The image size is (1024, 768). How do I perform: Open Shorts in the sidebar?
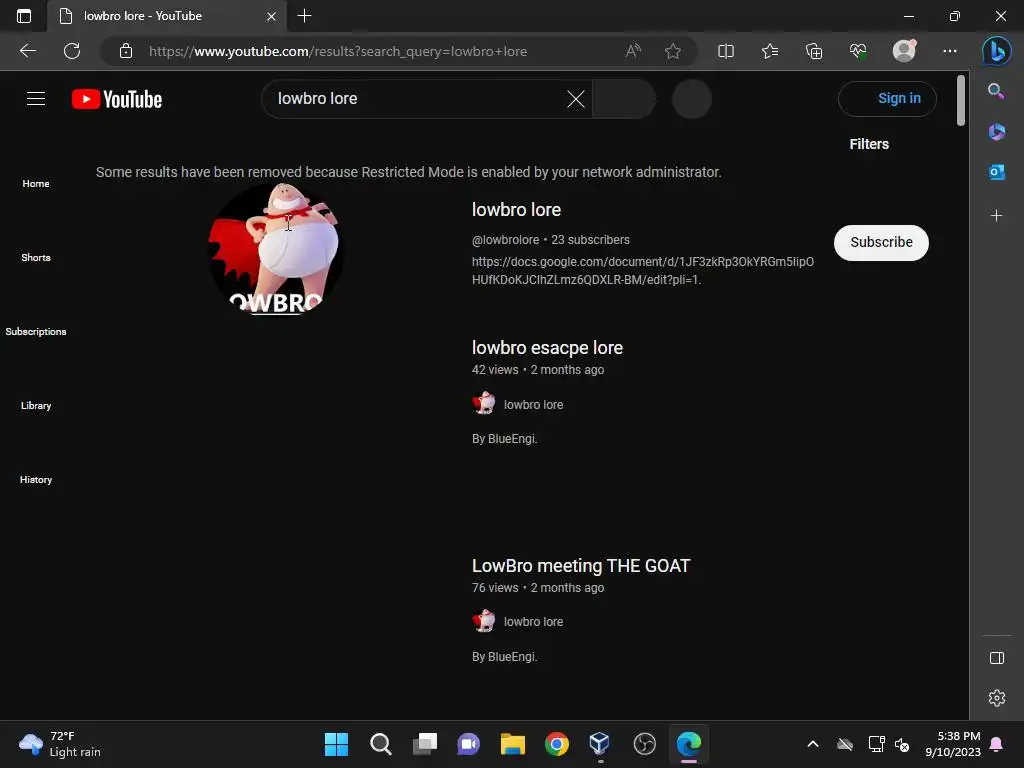click(x=36, y=257)
